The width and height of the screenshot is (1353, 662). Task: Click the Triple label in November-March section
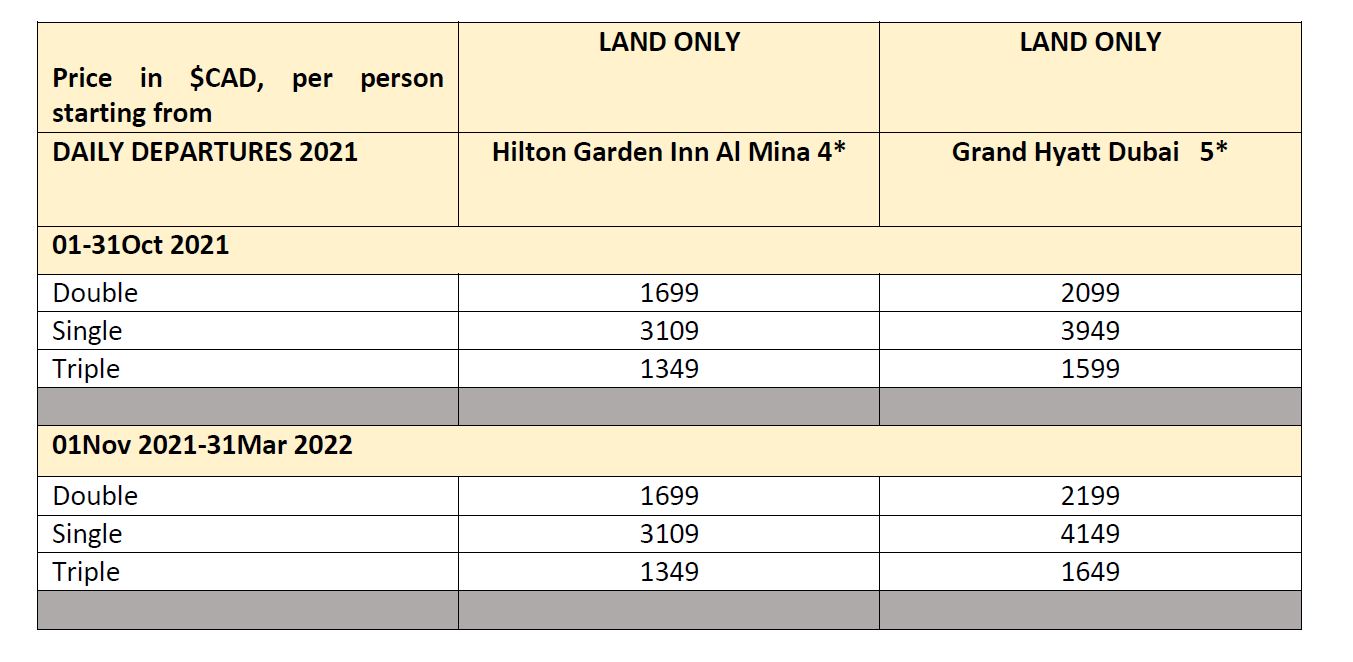(86, 572)
